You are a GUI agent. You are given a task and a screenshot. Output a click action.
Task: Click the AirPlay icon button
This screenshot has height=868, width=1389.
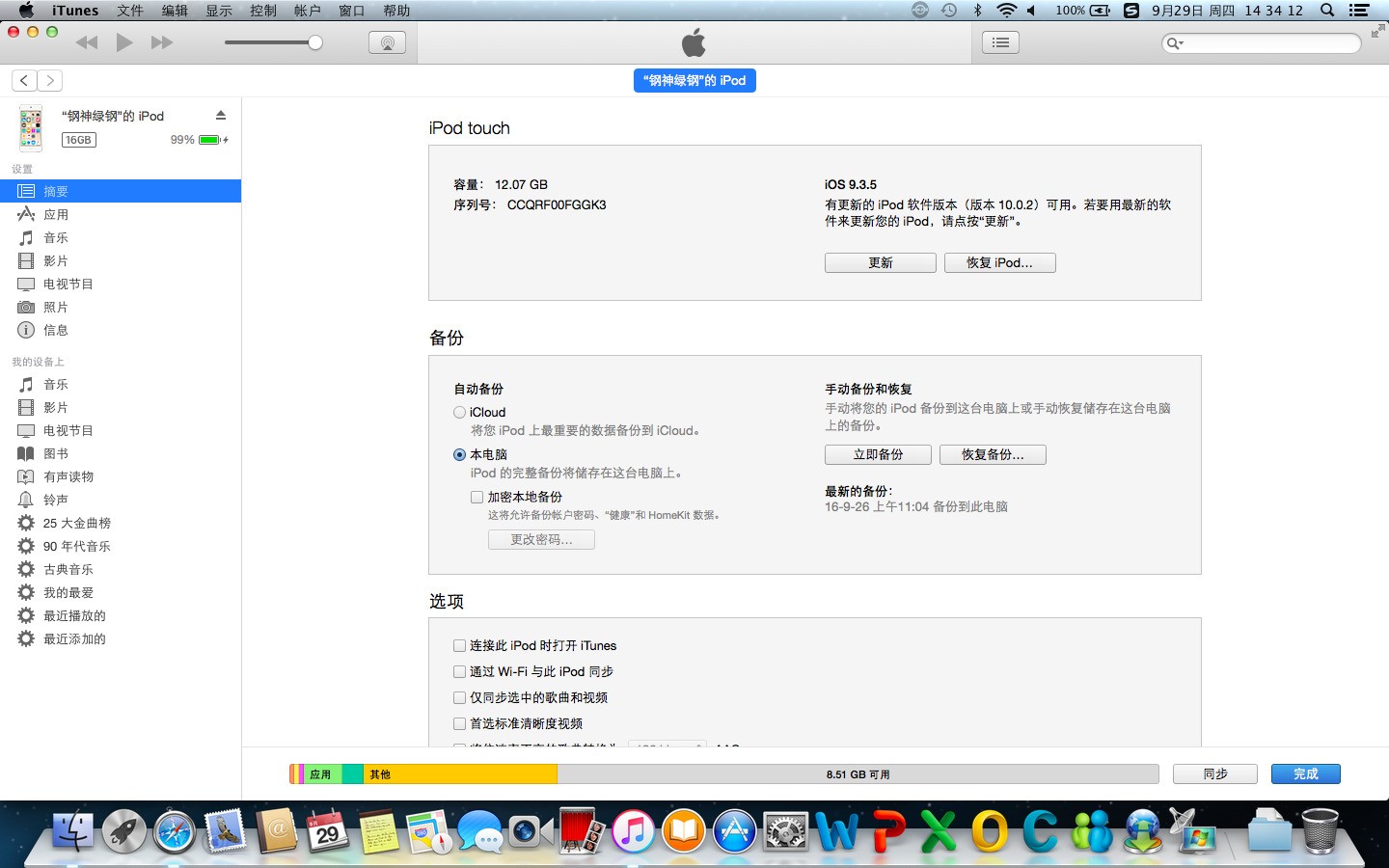click(x=387, y=42)
